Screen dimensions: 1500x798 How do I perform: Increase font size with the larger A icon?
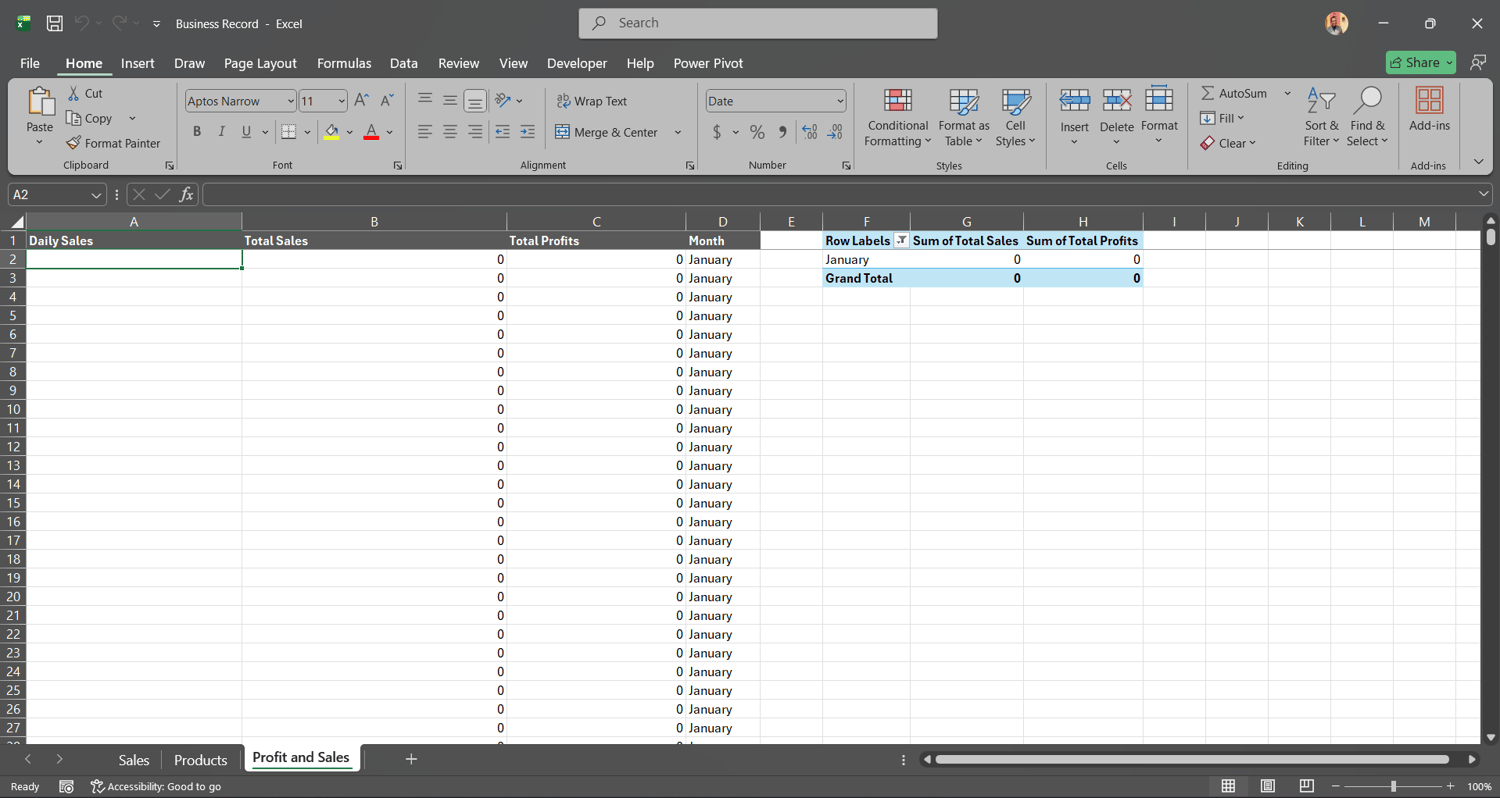tap(362, 100)
